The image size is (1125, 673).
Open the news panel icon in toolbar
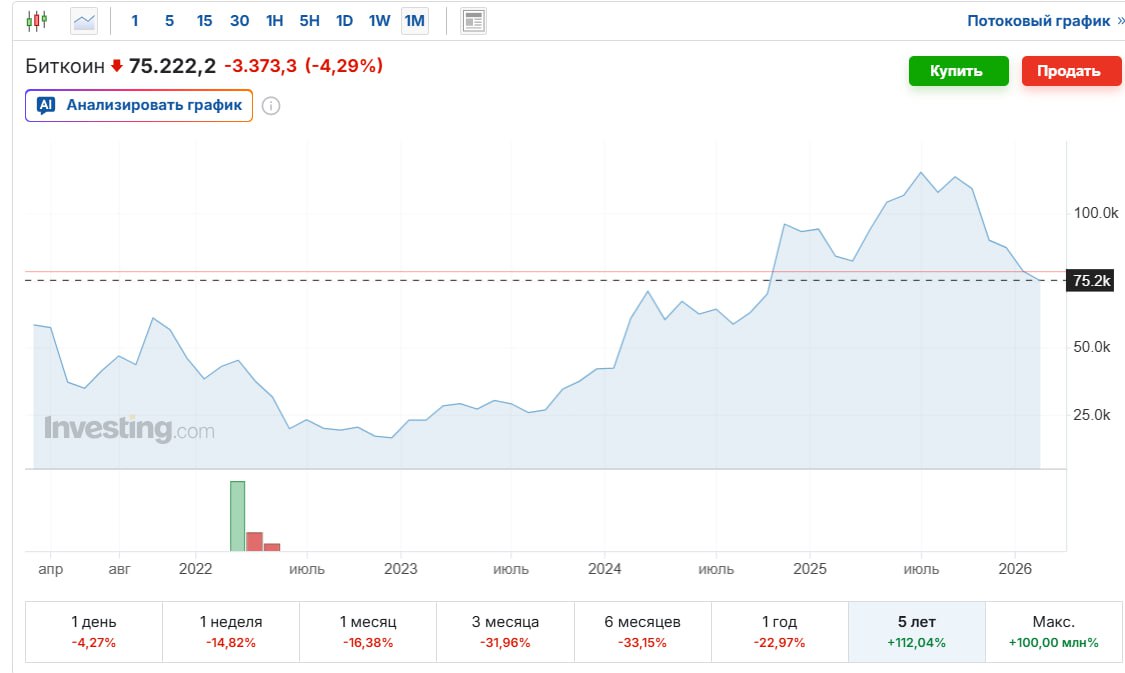(x=473, y=20)
